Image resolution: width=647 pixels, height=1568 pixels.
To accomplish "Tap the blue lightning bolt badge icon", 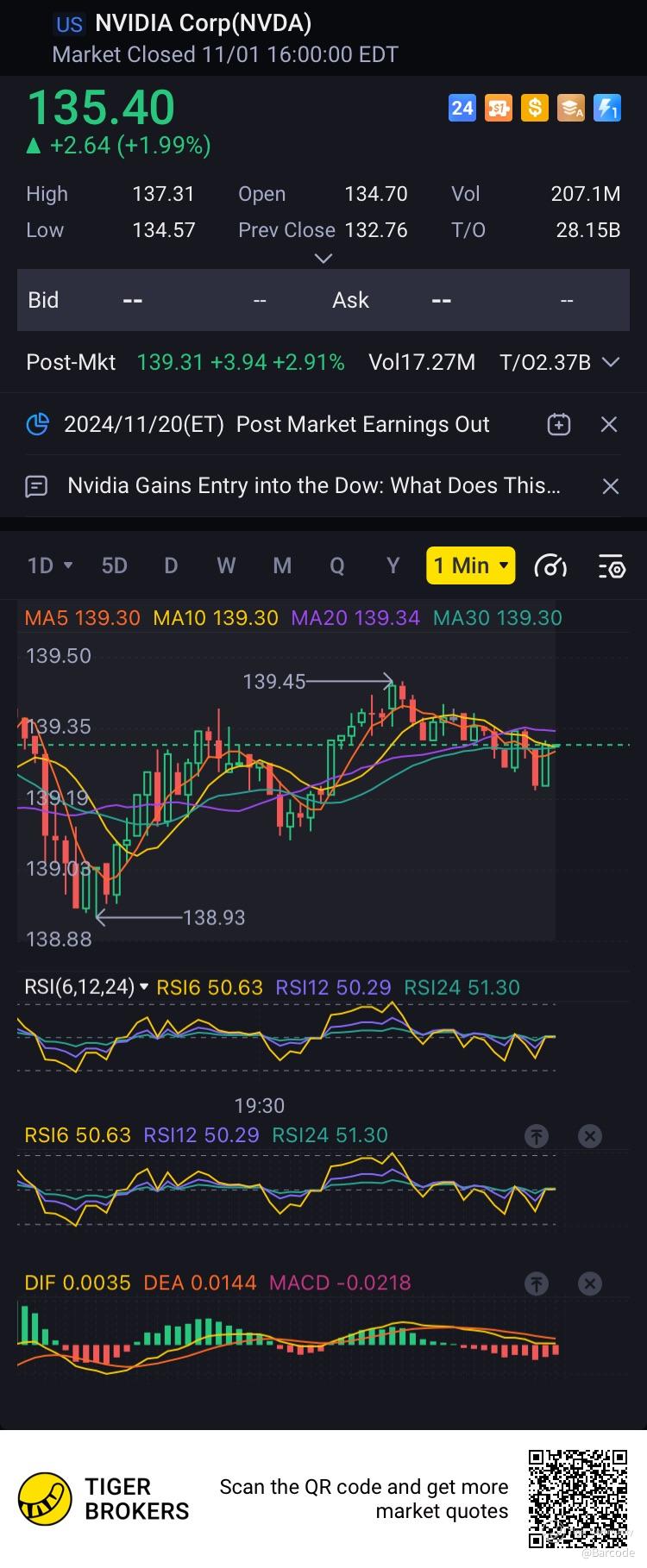I will tap(607, 108).
